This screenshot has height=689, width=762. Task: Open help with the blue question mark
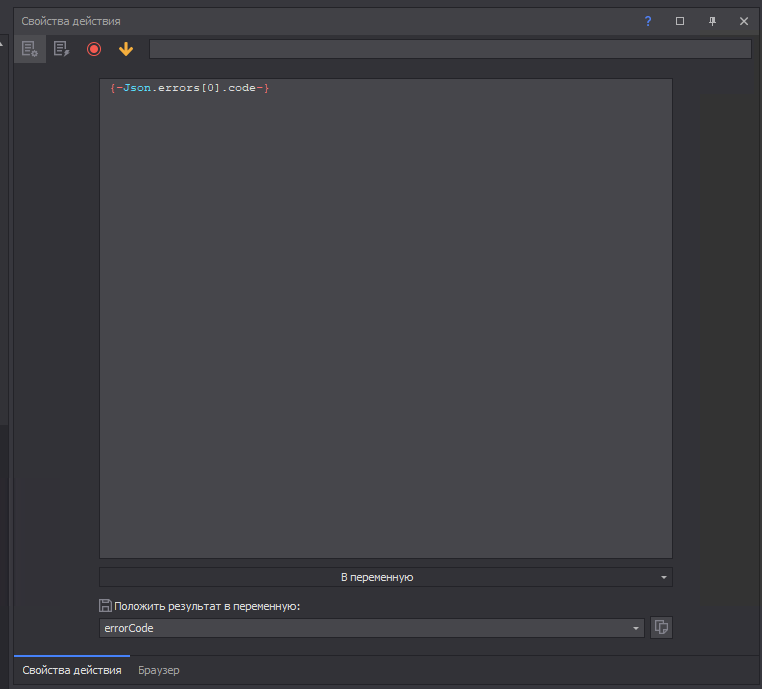pos(648,21)
